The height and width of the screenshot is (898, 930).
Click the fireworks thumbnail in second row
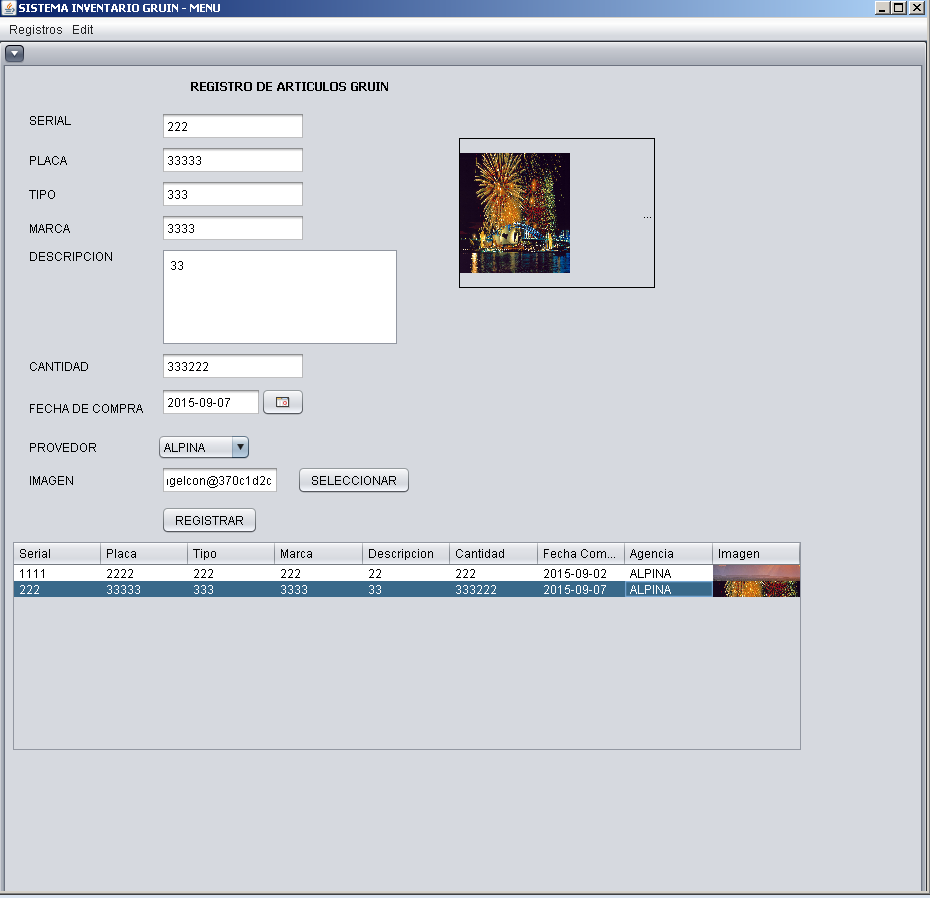coord(756,589)
